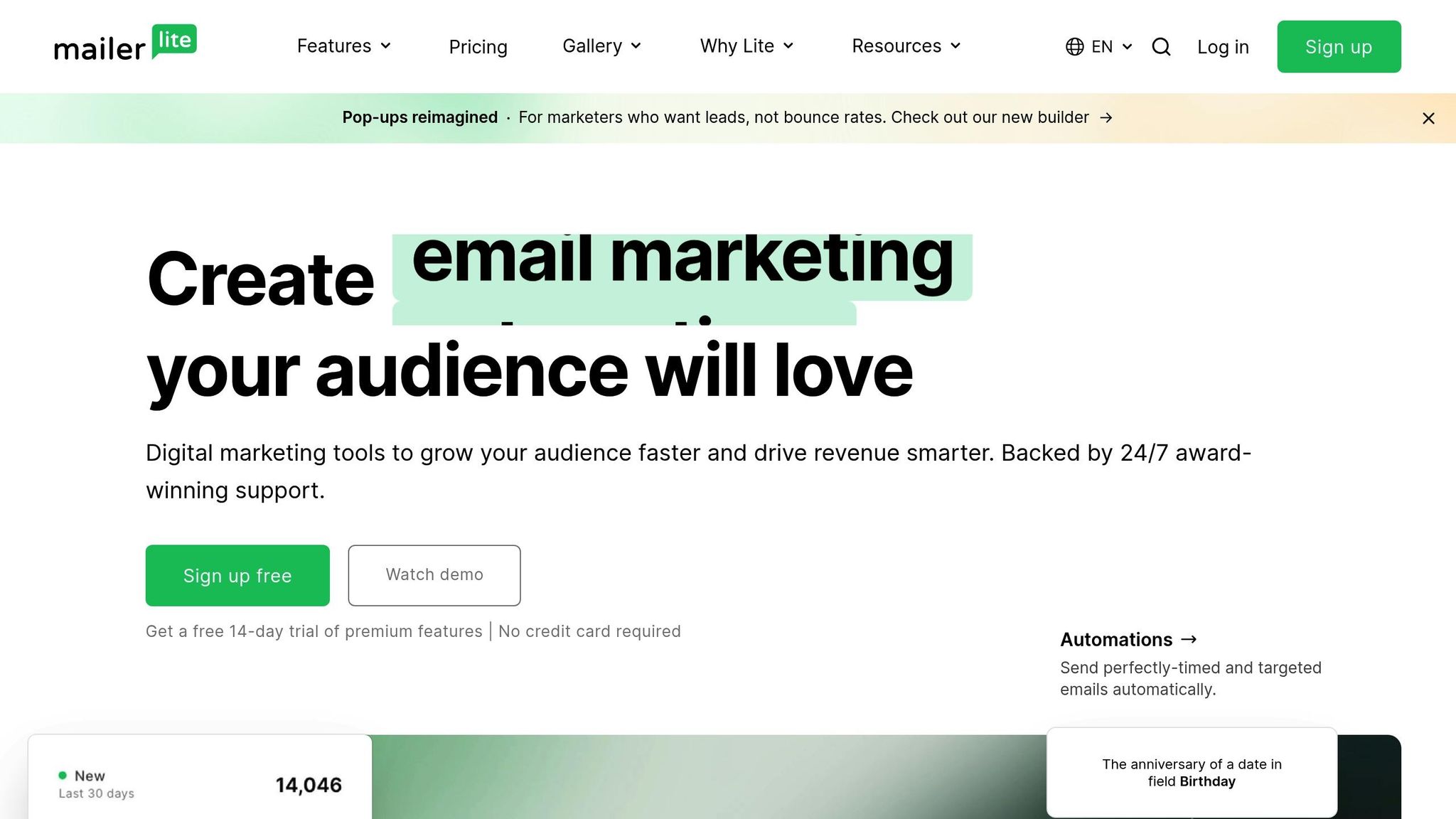Dismiss the pop-ups announcement banner
The height and width of the screenshot is (819, 1456).
tap(1428, 119)
